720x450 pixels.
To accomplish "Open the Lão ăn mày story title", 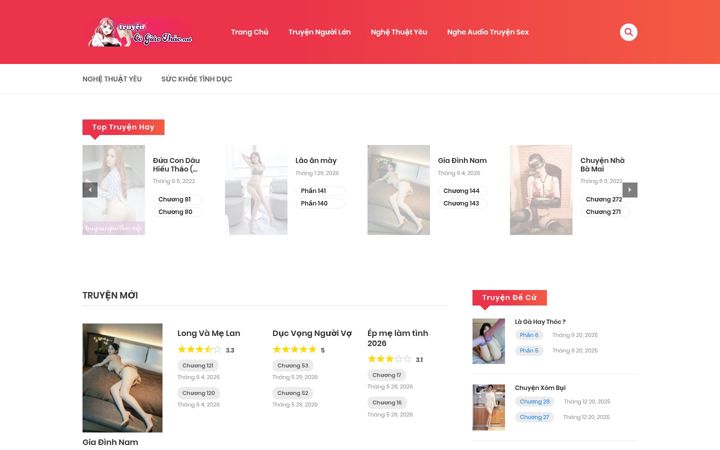I will click(316, 160).
